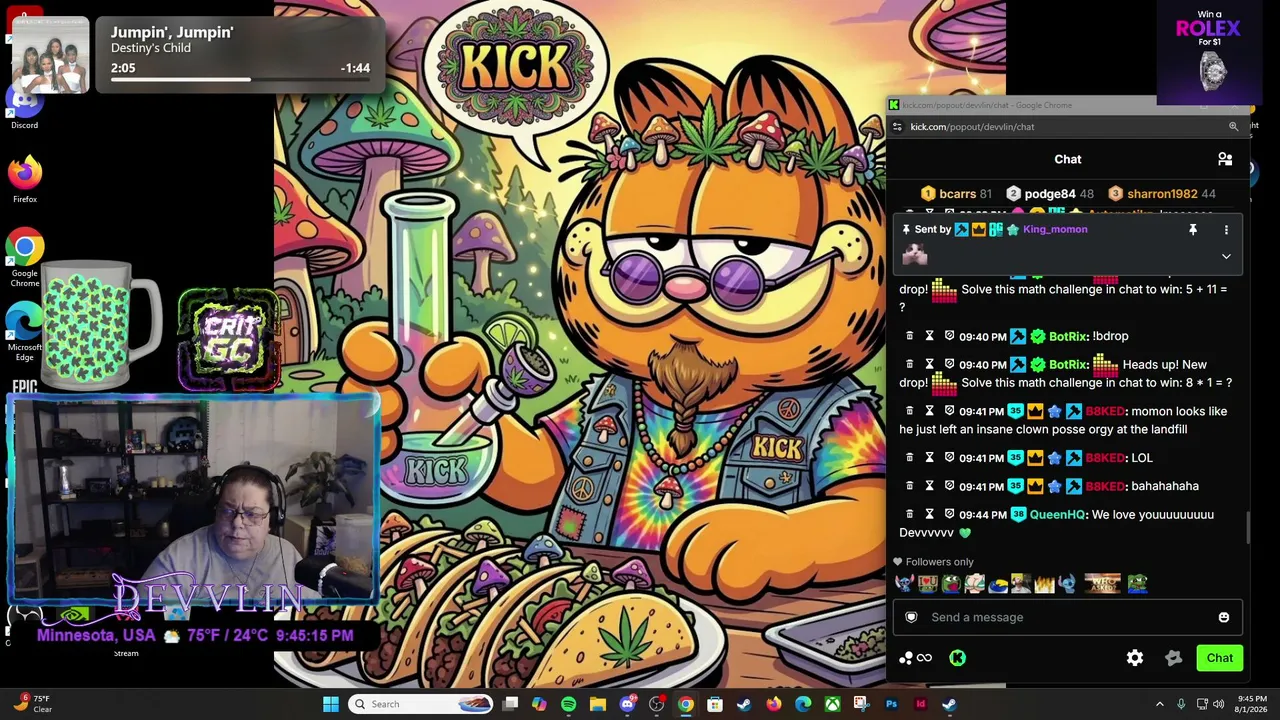Viewport: 1280px width, 720px height.
Task: Open the emoji picker in message box
Action: (x=1223, y=617)
